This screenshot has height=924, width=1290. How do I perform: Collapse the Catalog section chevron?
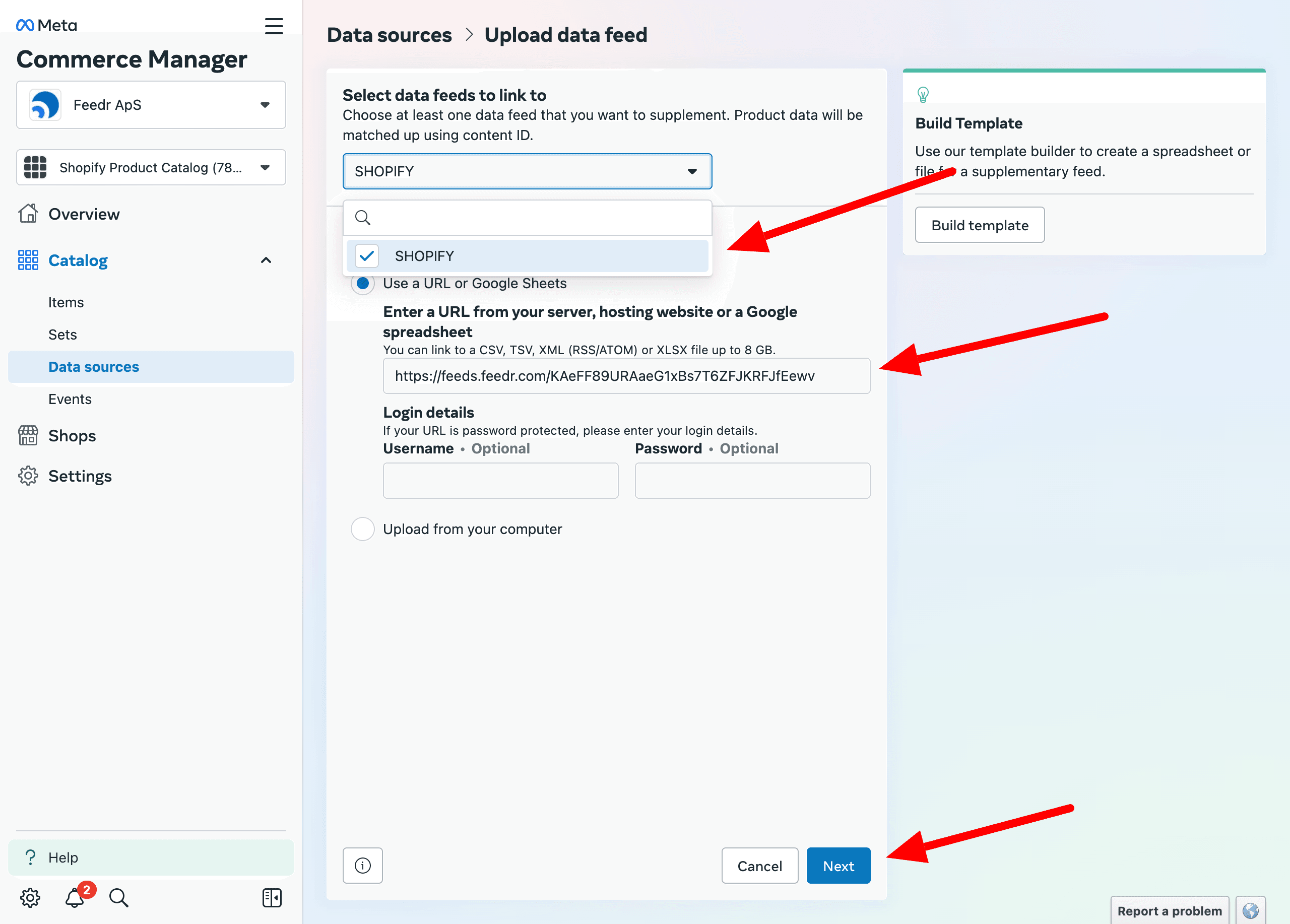coord(266,260)
